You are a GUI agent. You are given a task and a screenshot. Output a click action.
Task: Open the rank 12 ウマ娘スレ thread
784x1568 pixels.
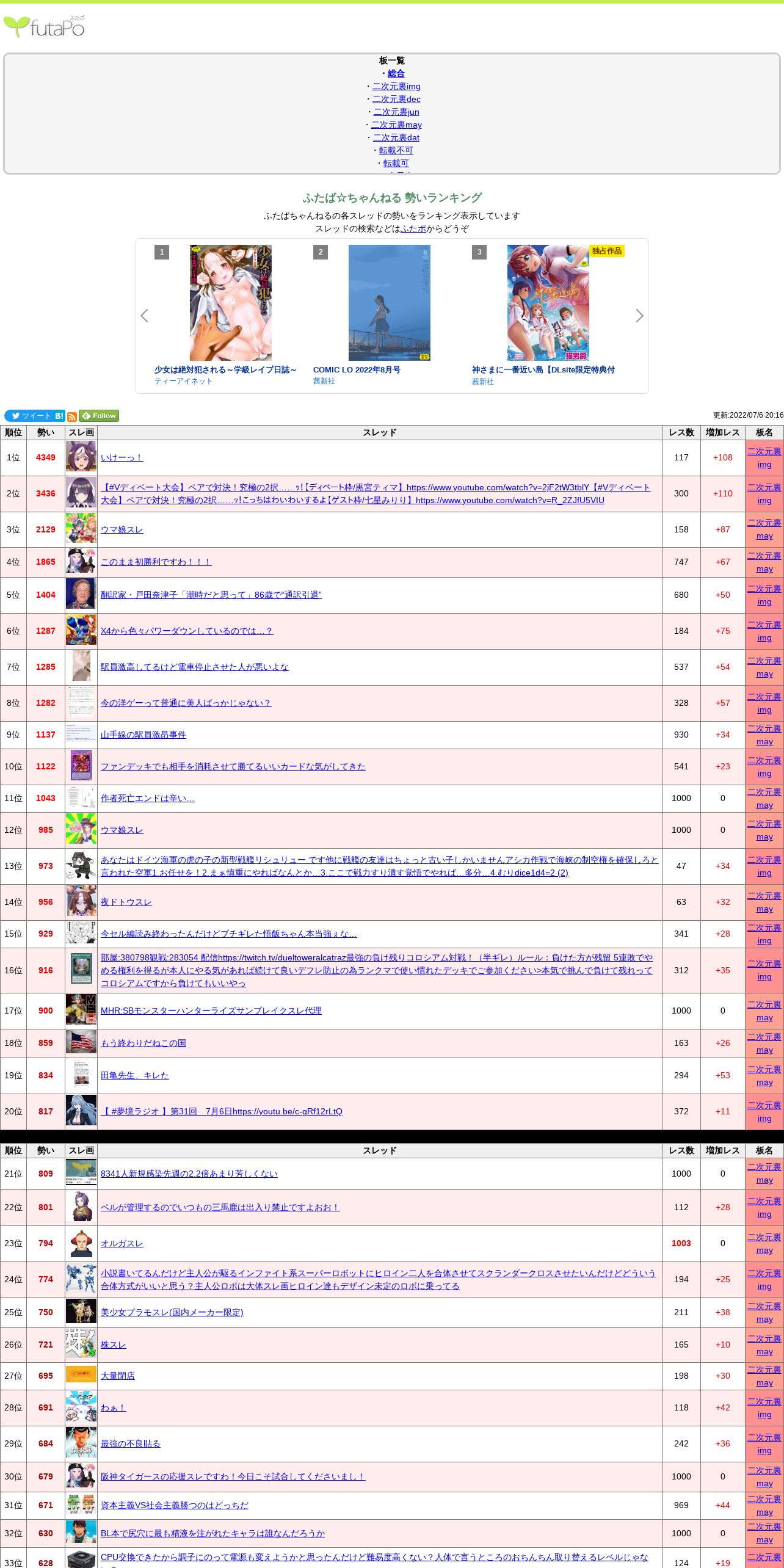pyautogui.click(x=122, y=830)
